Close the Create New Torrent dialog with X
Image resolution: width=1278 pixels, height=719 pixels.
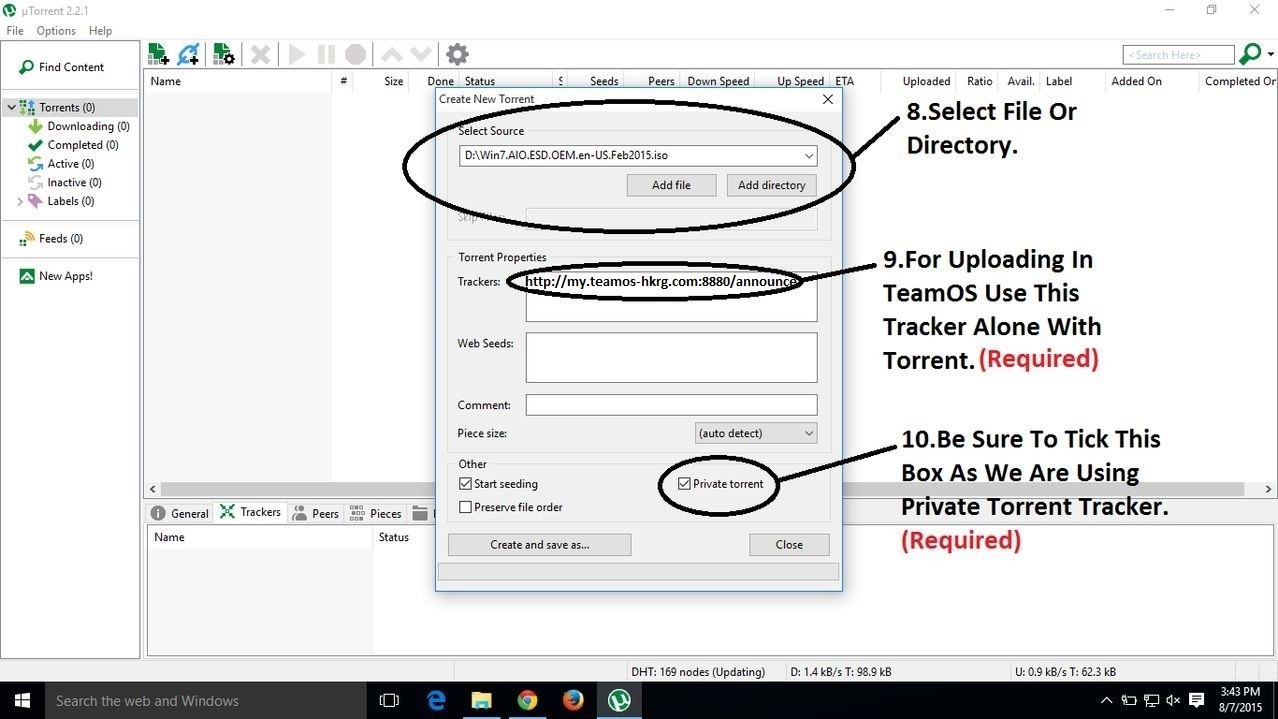point(827,99)
